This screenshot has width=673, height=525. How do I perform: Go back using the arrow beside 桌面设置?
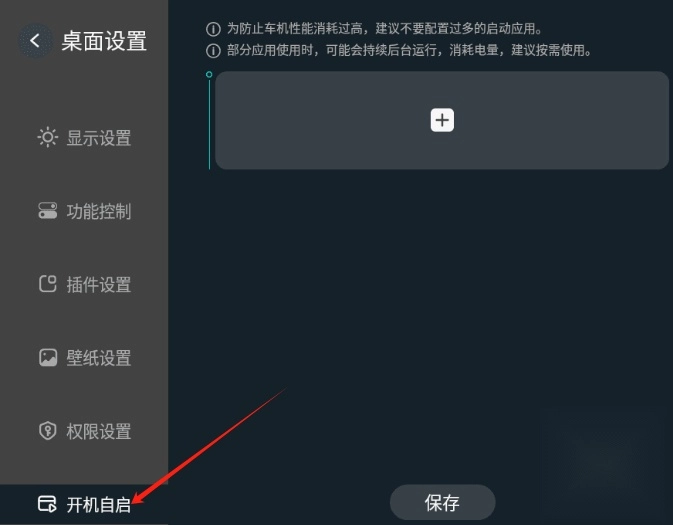[35, 41]
